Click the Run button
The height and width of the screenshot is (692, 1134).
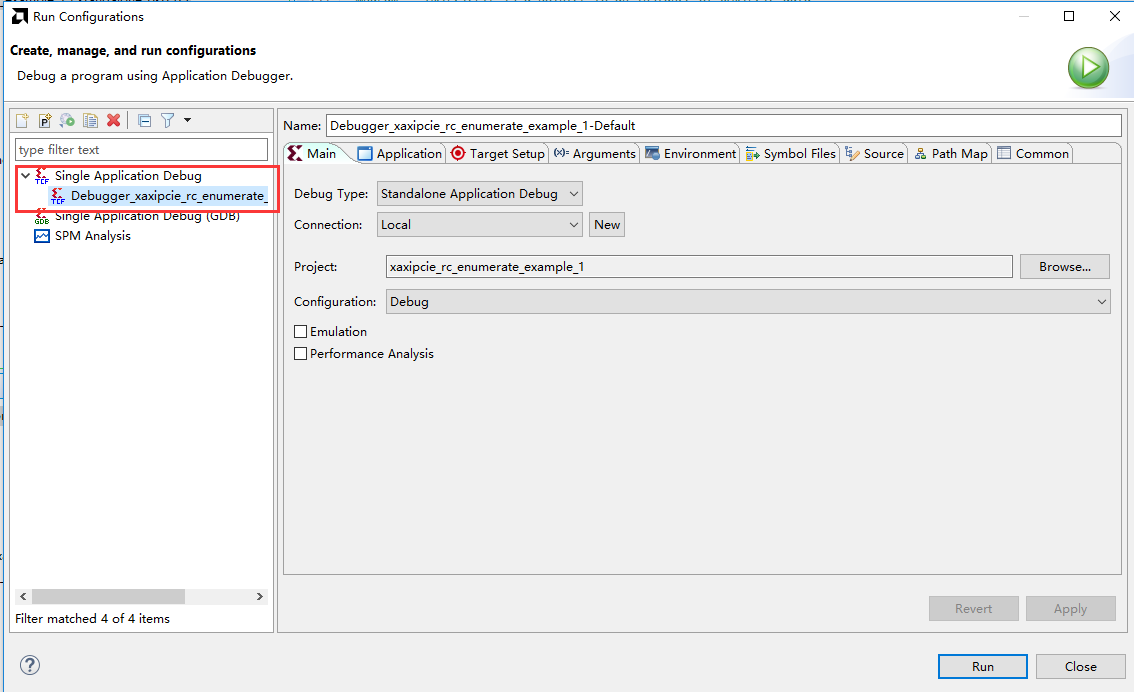point(983,667)
